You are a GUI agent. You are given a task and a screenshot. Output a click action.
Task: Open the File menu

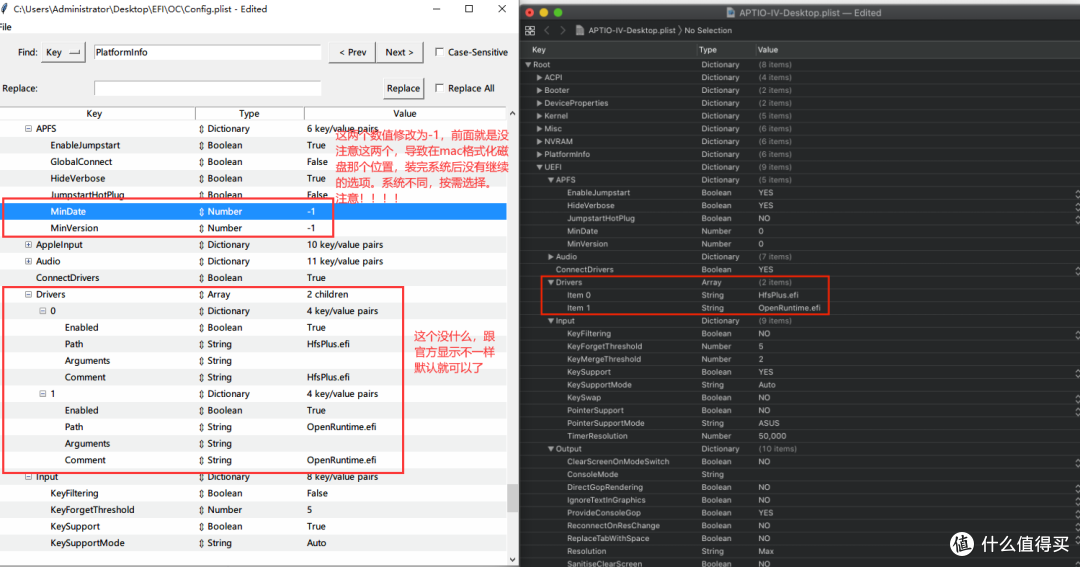[6, 27]
